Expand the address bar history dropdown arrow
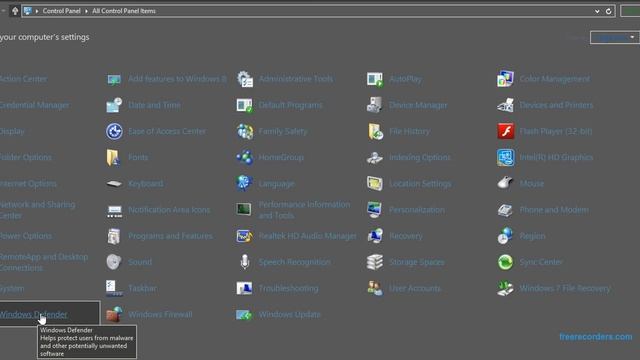 point(597,11)
